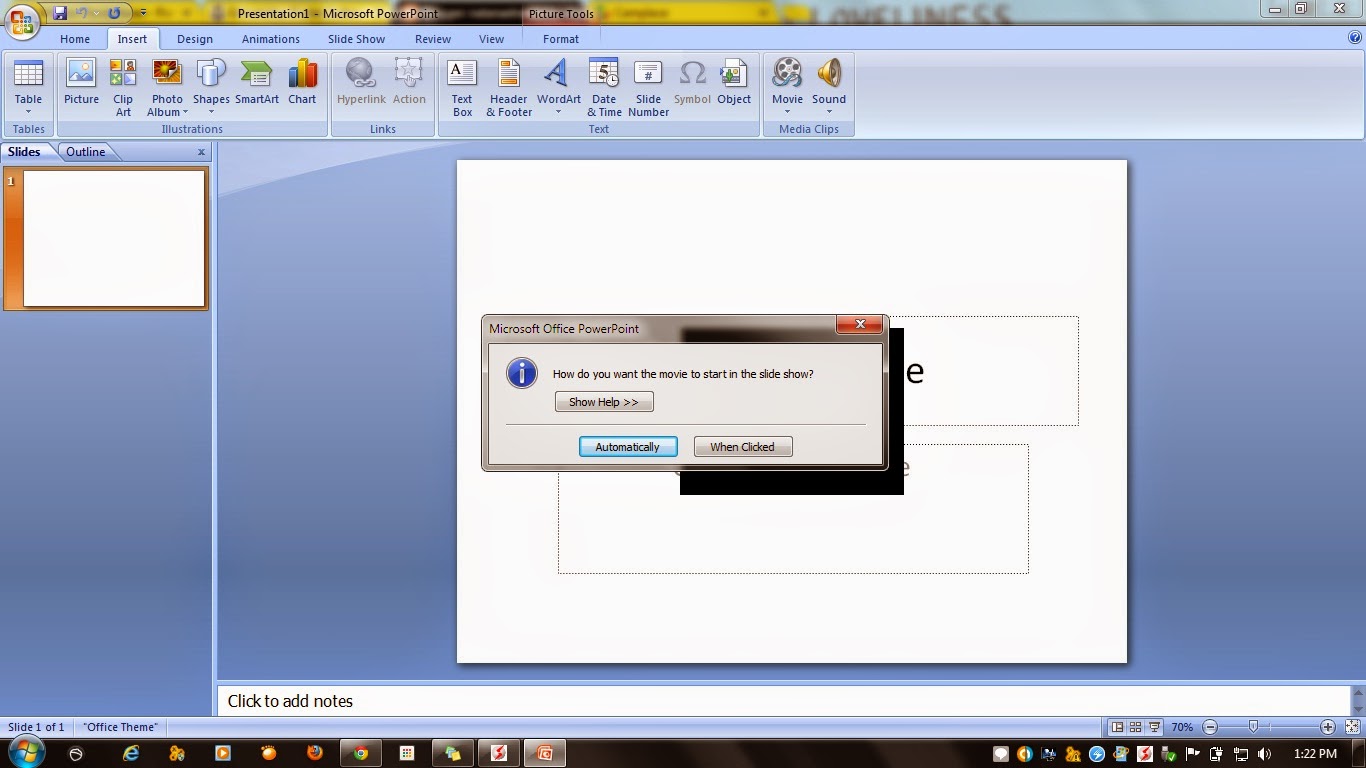Open the Review ribbon tab
Screen dimensions: 1366x768
click(x=433, y=39)
